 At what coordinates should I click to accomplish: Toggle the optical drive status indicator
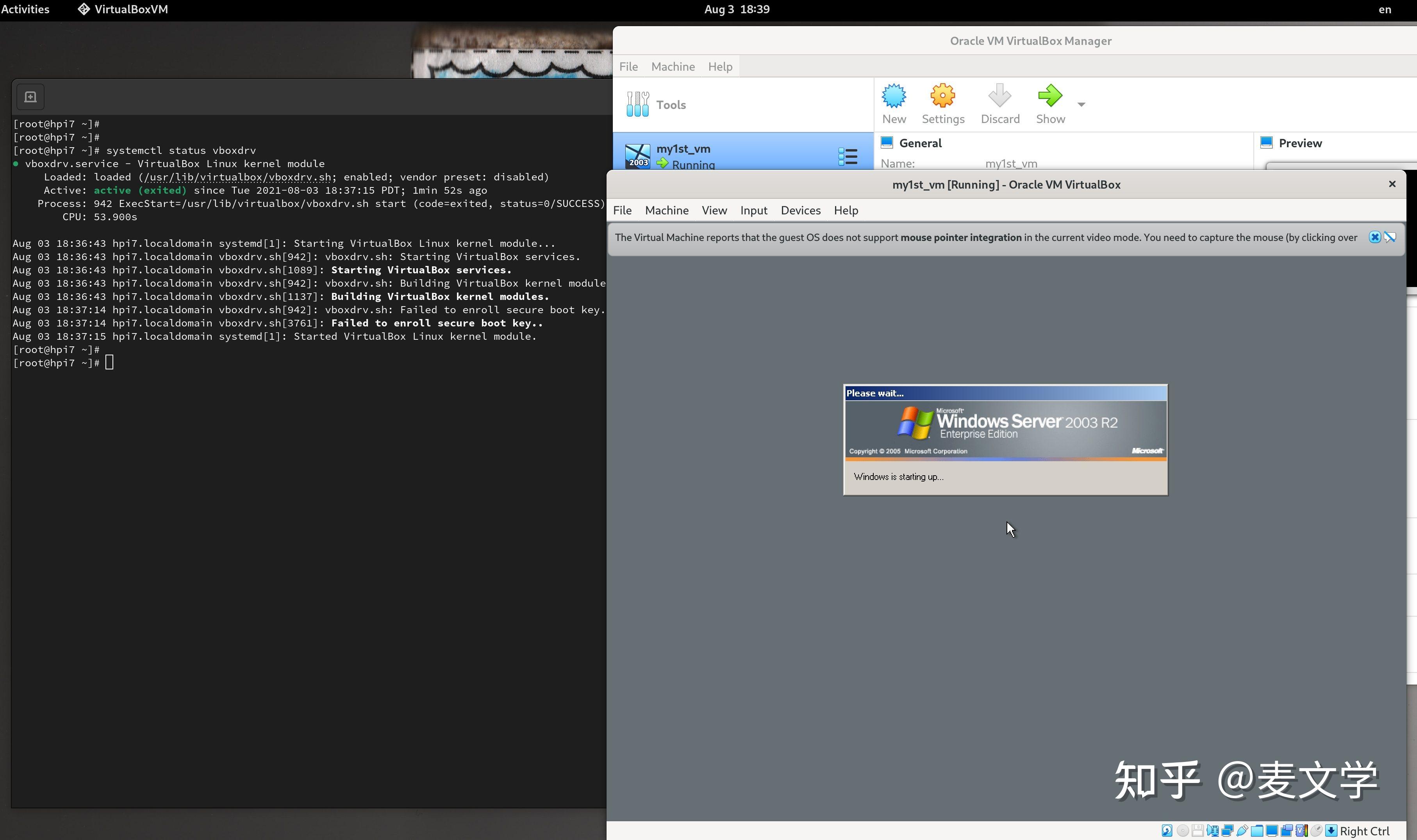tap(1183, 830)
